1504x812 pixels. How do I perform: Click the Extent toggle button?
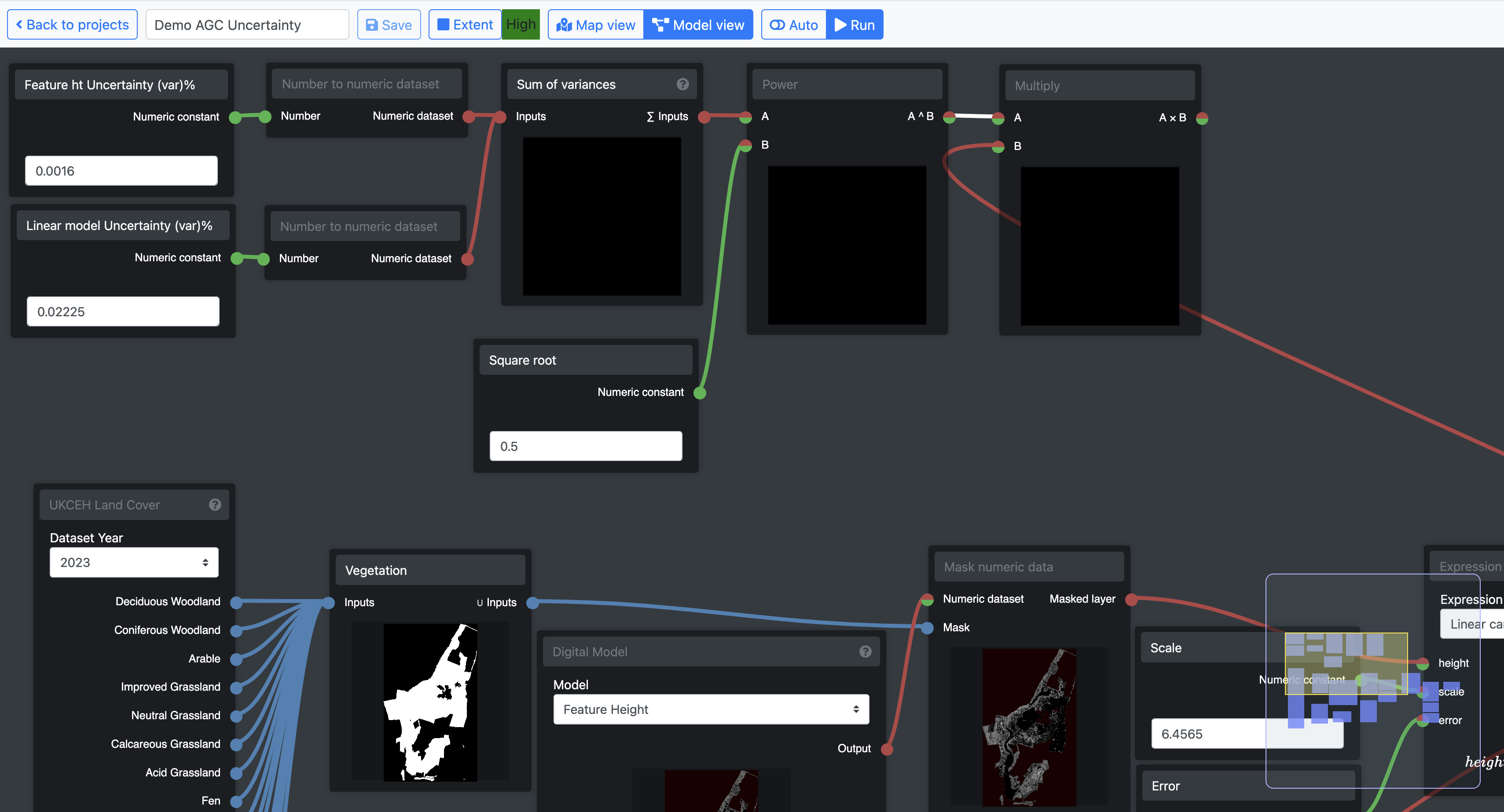(x=465, y=25)
